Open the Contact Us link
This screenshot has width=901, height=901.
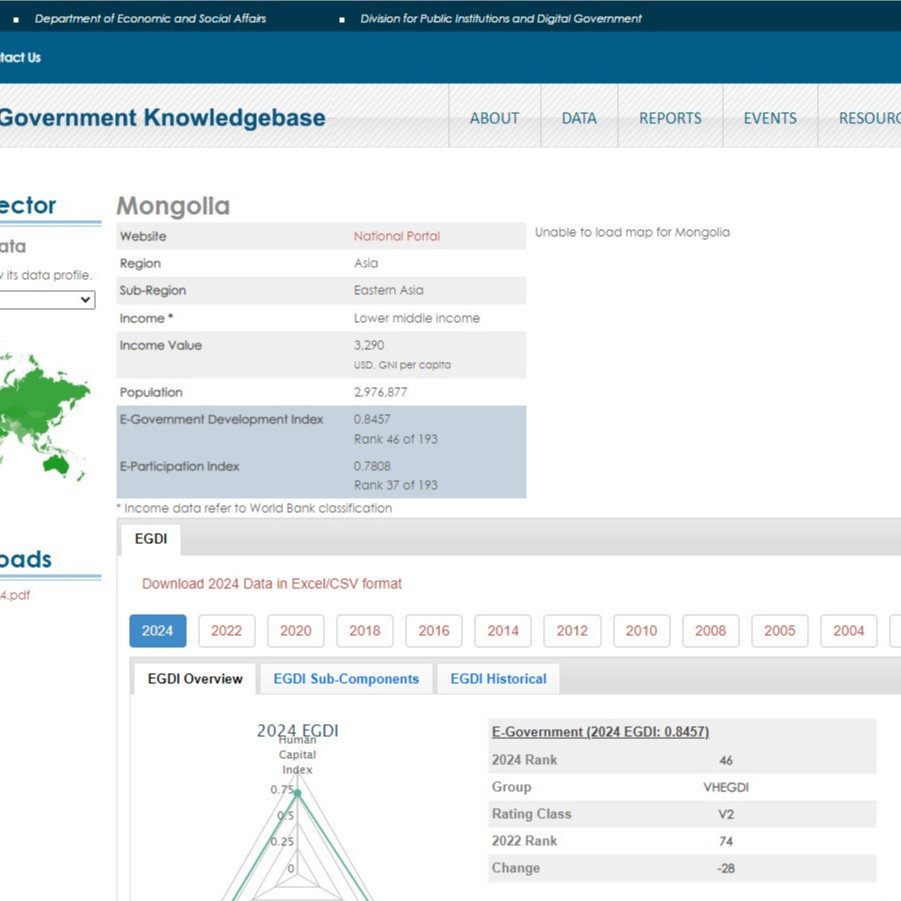(20, 57)
